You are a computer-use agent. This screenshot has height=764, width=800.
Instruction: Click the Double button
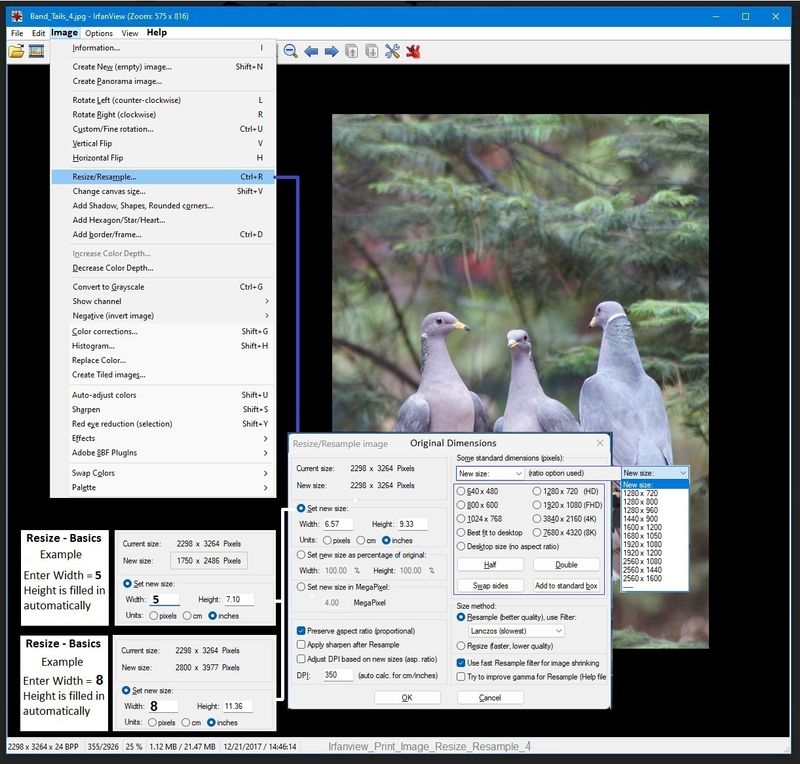(566, 564)
